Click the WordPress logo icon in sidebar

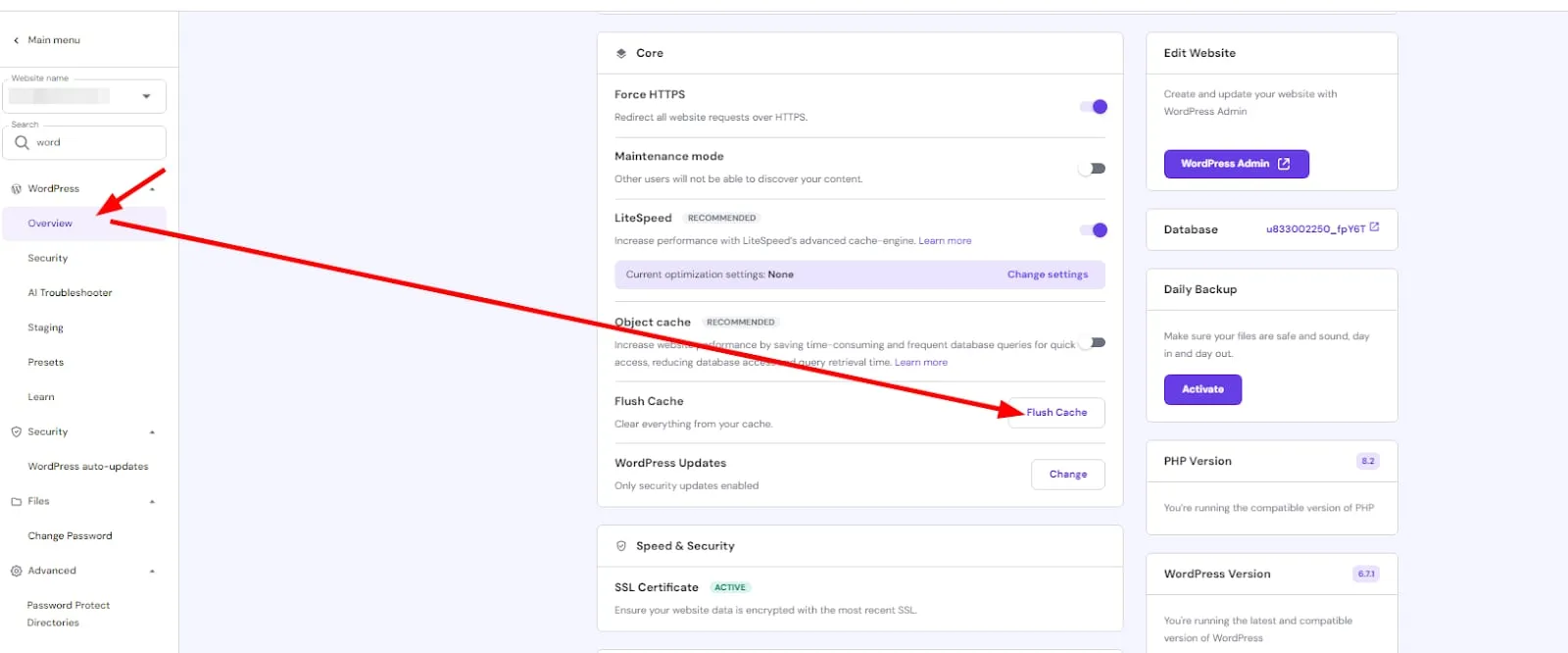(x=16, y=189)
